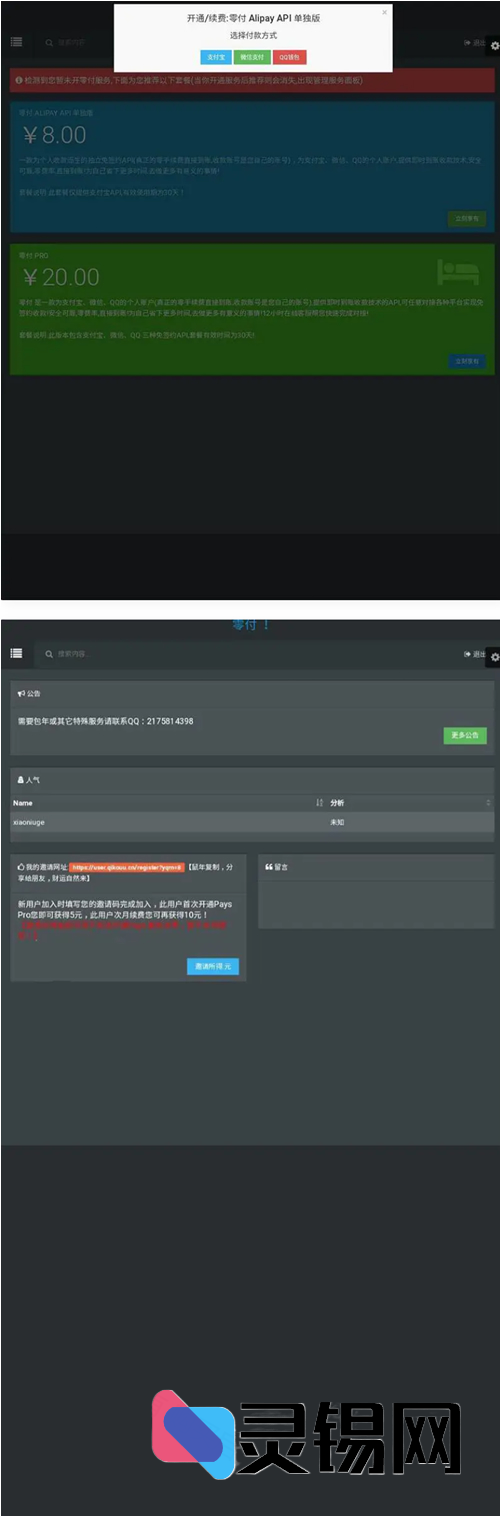This screenshot has width=500, height=1516.
Task: Click the orange invite registration URL
Action: (x=127, y=867)
